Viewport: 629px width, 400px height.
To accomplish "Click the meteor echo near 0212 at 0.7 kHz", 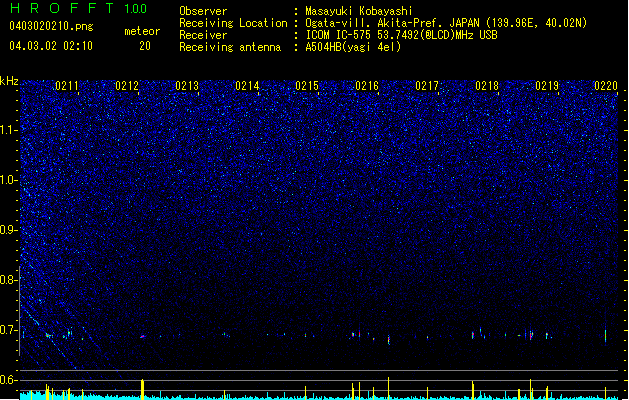I will point(142,336).
